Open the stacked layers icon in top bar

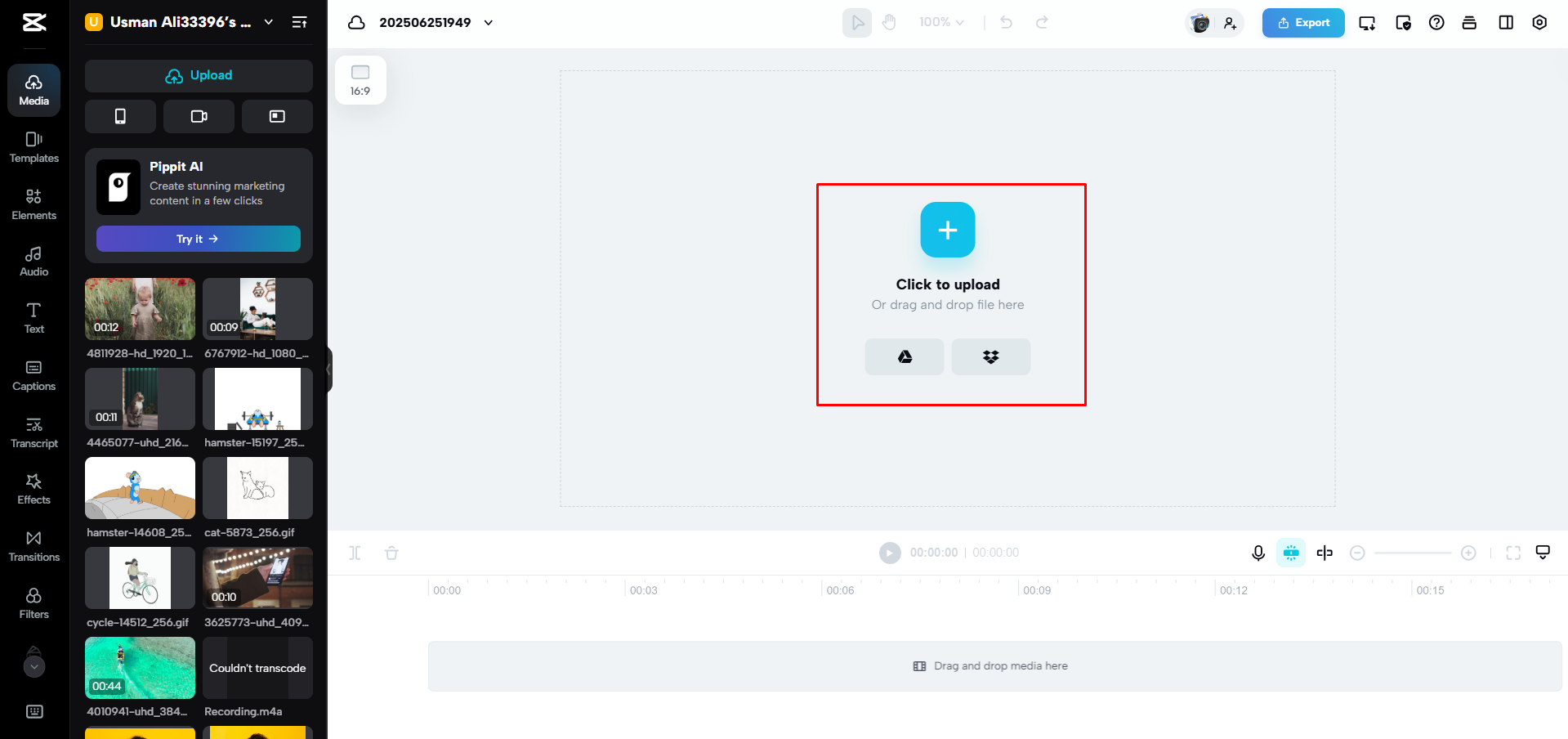click(1469, 23)
